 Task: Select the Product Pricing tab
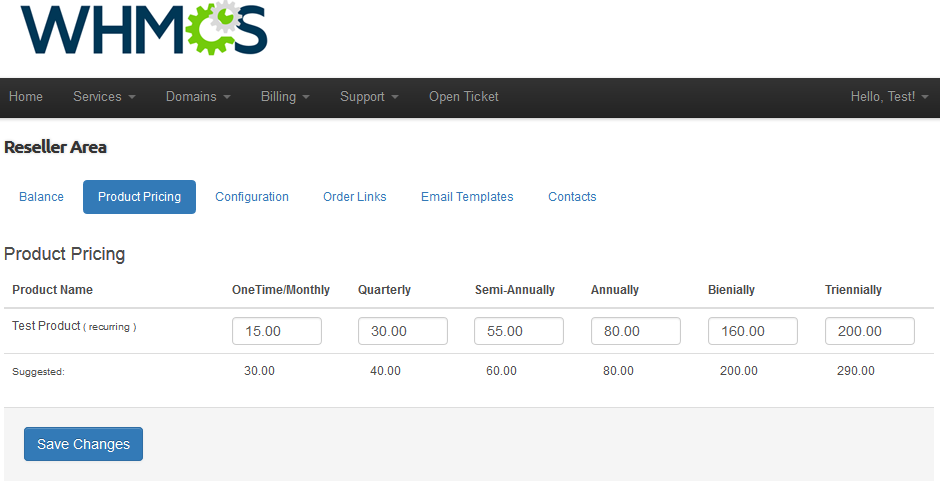139,197
